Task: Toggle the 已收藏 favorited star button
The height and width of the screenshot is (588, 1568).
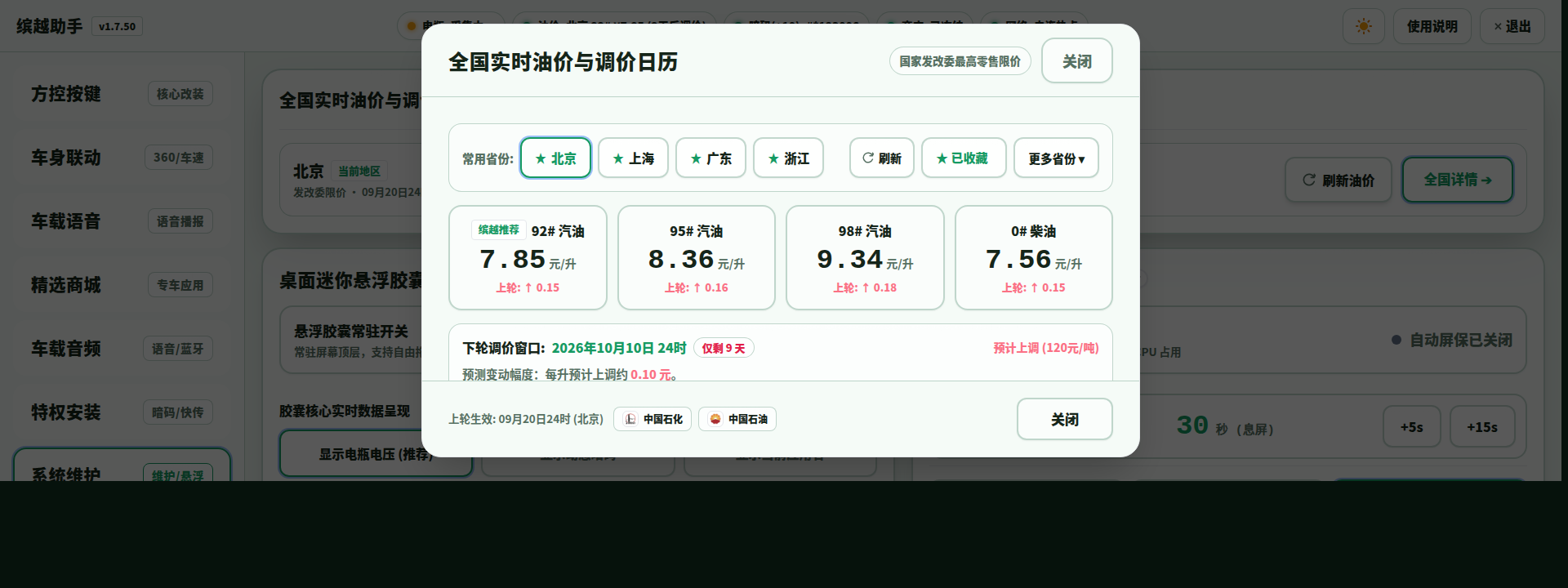Action: [964, 158]
